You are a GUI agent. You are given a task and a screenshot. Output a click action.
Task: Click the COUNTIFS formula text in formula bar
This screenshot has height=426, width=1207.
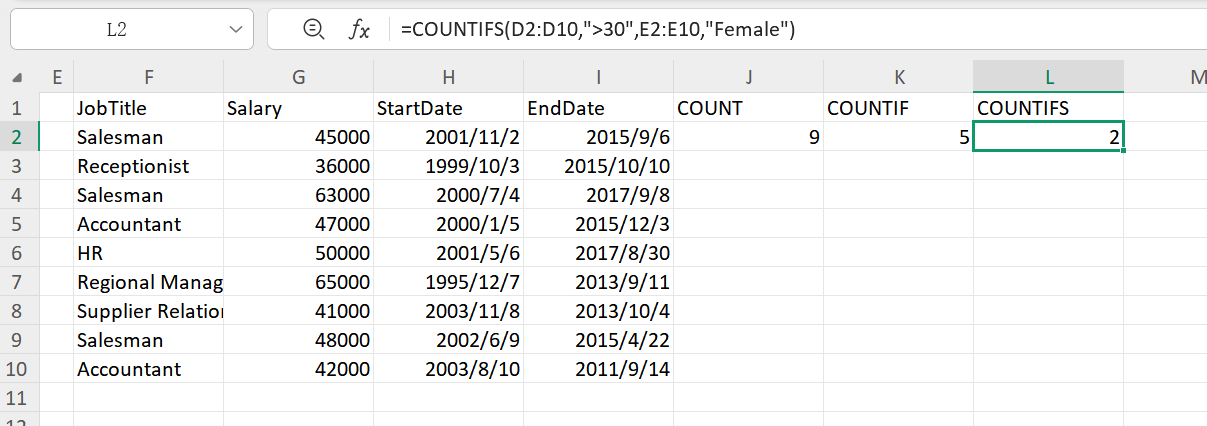pos(597,30)
